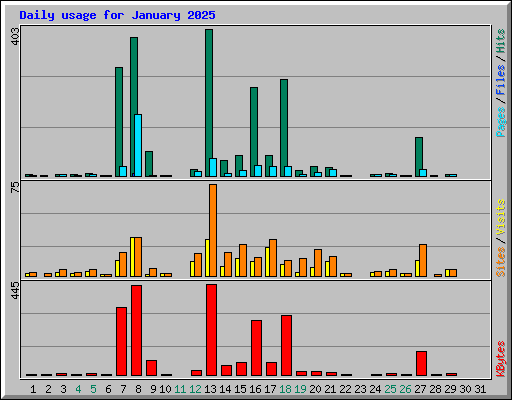Screen dimensions: 512x400
Task: Select the cyan Pages bar for day 8
Action: [x=138, y=145]
